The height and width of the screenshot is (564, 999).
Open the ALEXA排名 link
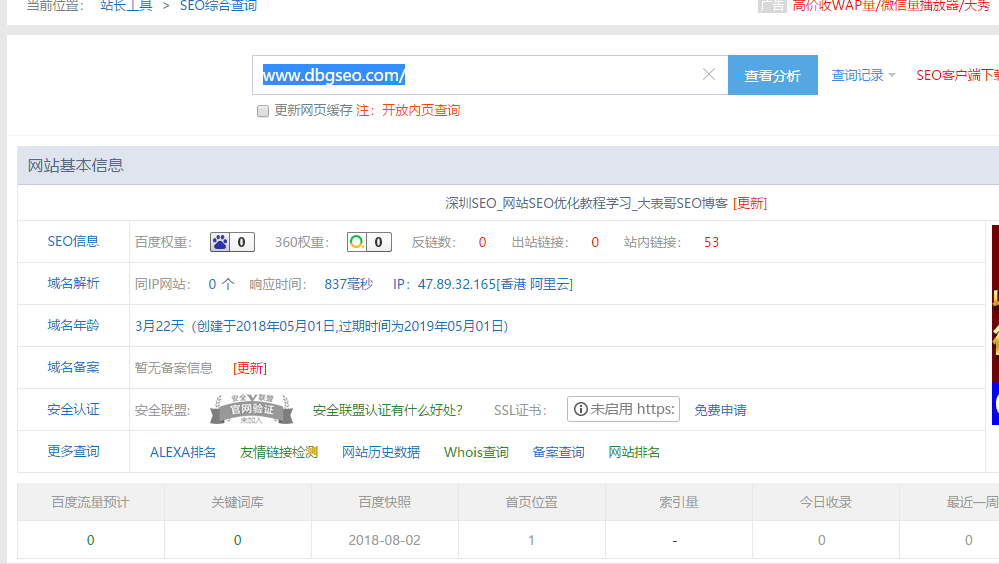(183, 452)
